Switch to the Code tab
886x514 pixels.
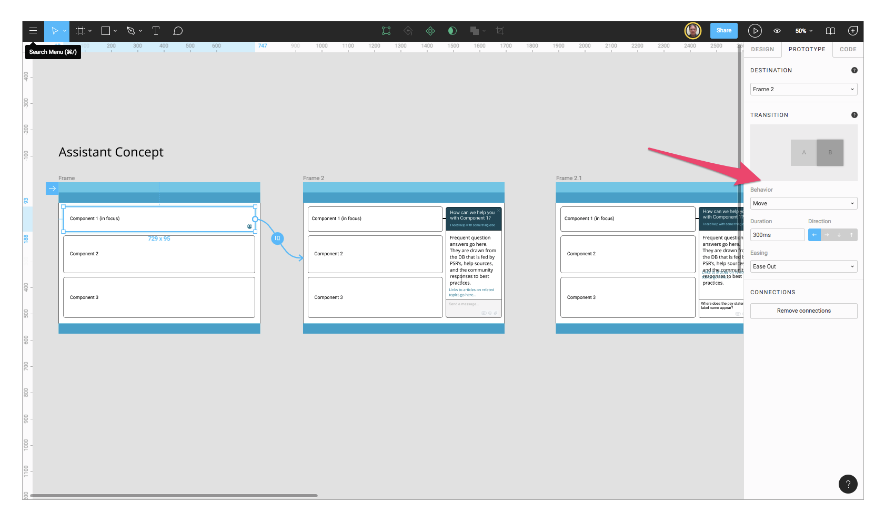point(848,49)
